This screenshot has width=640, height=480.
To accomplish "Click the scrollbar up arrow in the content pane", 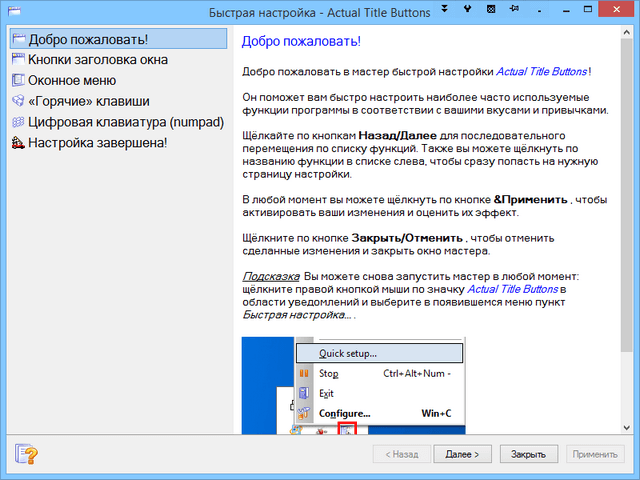I will tap(628, 35).
